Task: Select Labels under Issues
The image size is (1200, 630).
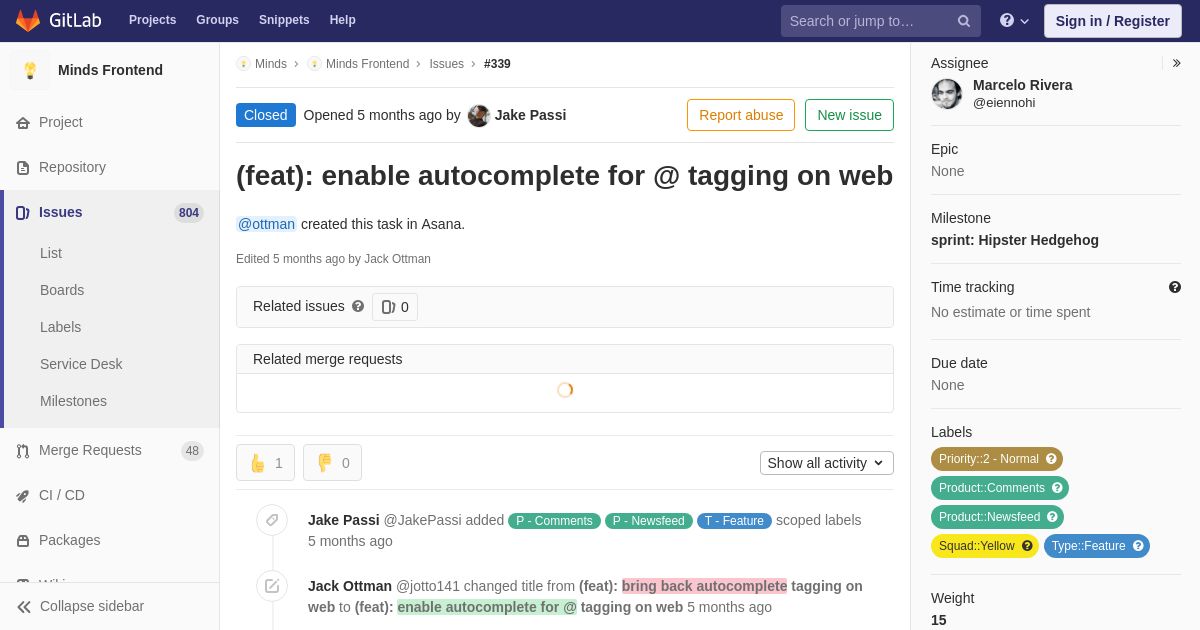Action: point(60,327)
